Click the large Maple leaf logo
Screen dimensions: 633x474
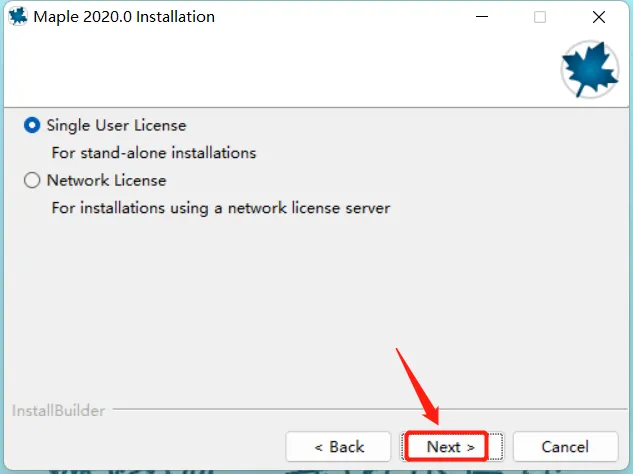[590, 69]
